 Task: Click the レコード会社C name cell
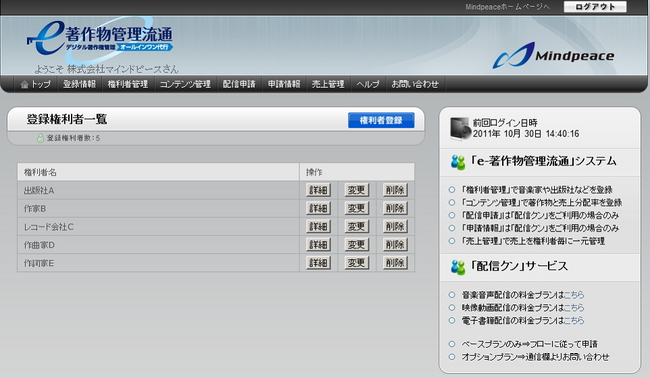pyautogui.click(x=158, y=227)
